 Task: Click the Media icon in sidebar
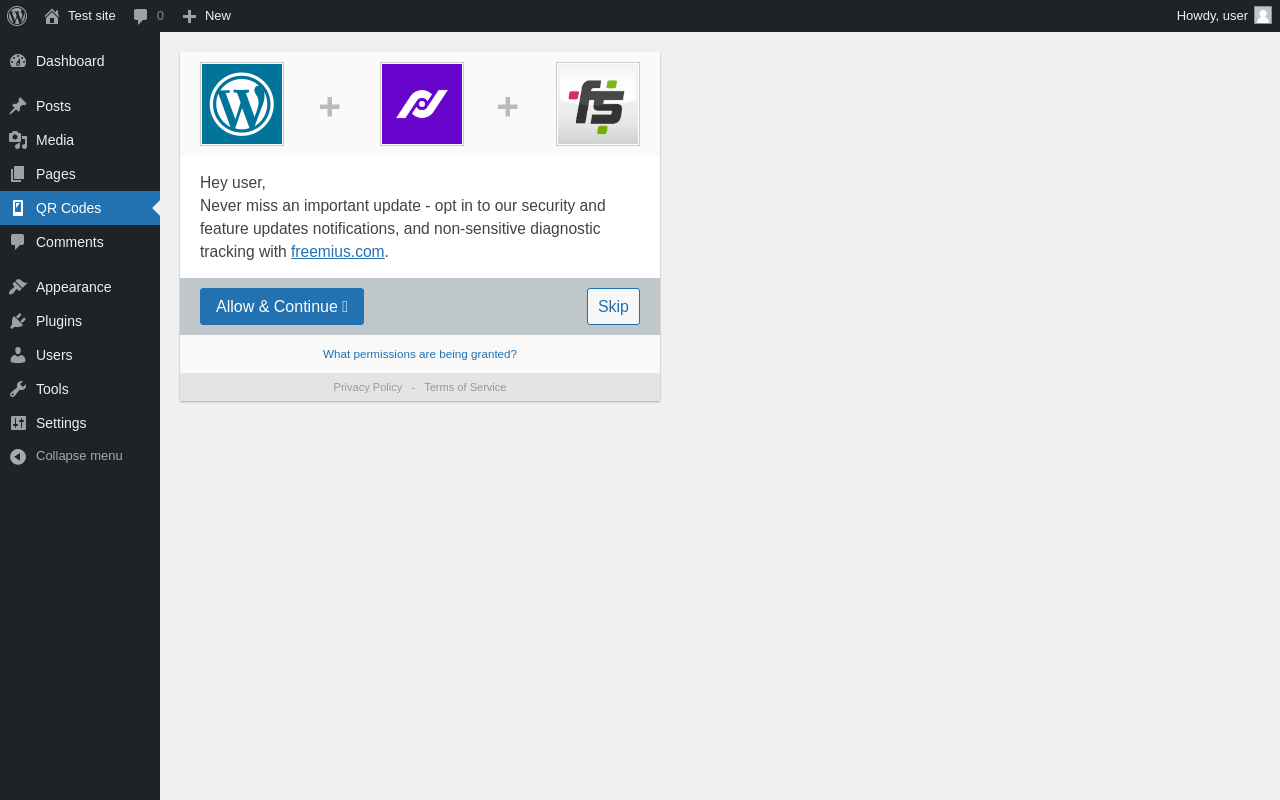[x=18, y=140]
